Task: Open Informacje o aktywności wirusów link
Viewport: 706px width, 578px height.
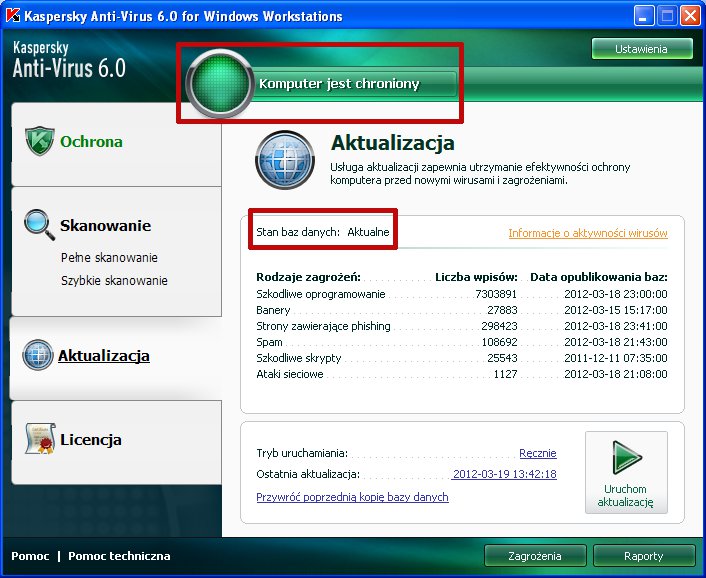Action: point(588,233)
